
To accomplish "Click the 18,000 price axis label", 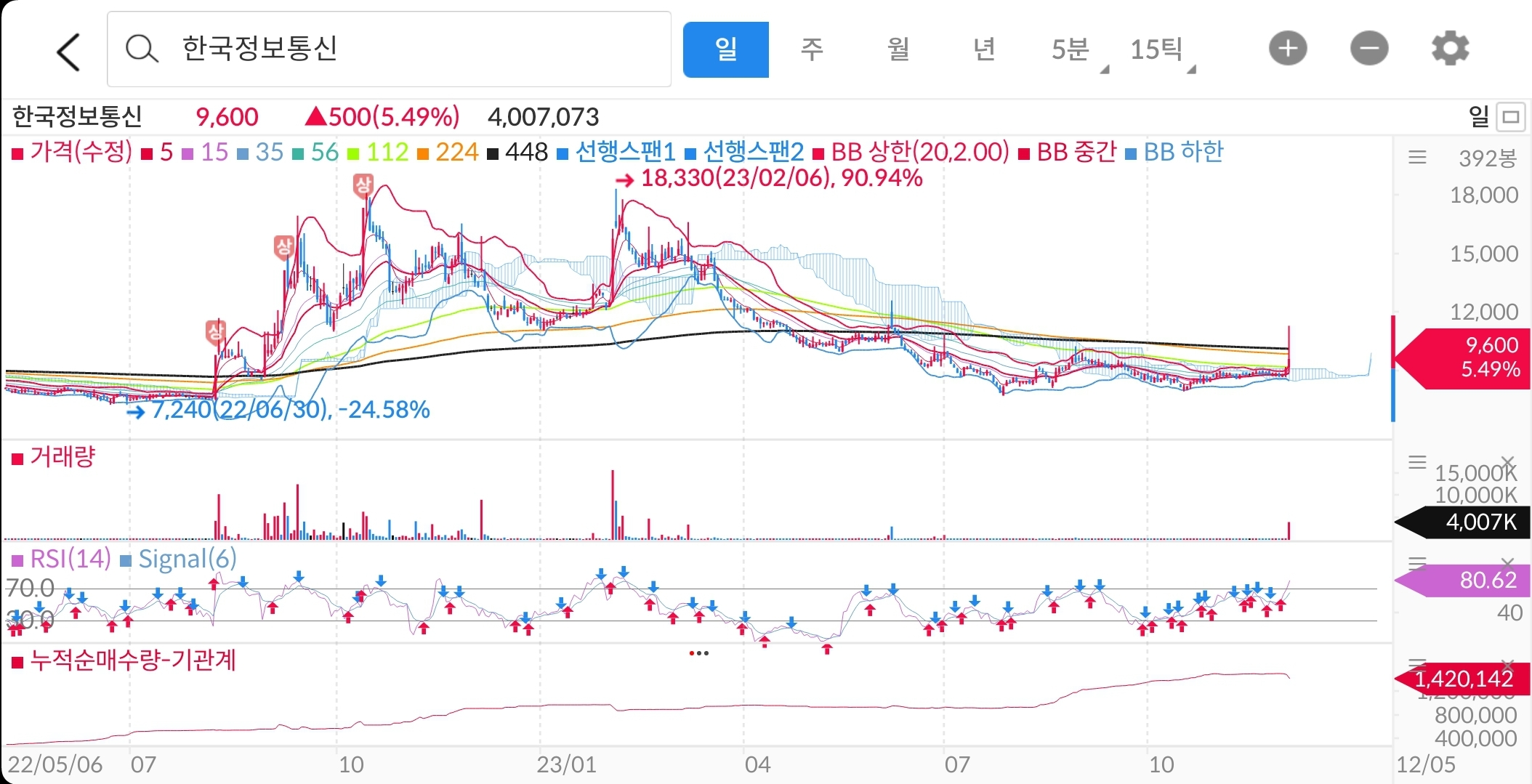I will [1484, 195].
